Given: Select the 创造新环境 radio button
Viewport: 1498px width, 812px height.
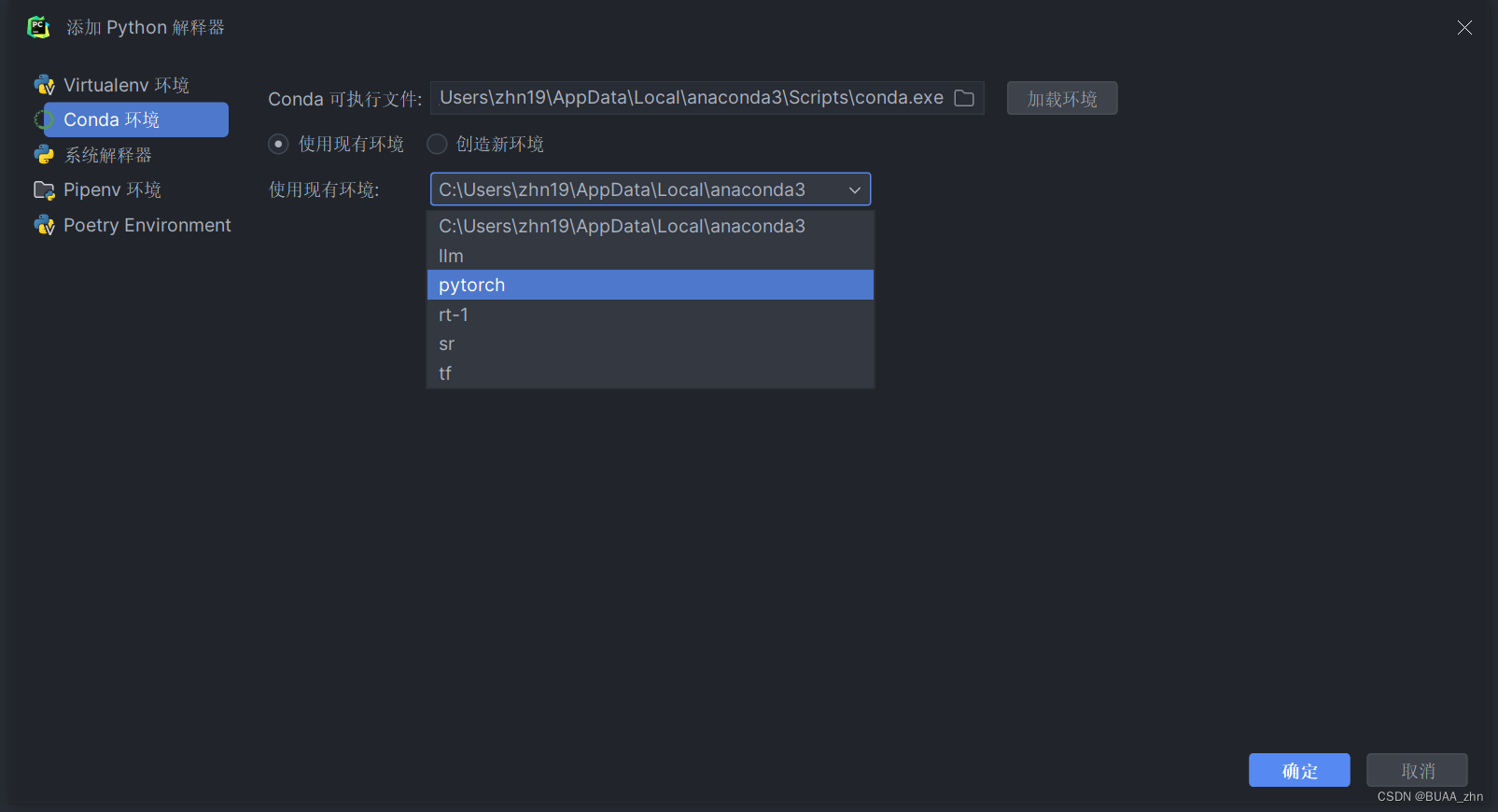Looking at the screenshot, I should pos(437,144).
